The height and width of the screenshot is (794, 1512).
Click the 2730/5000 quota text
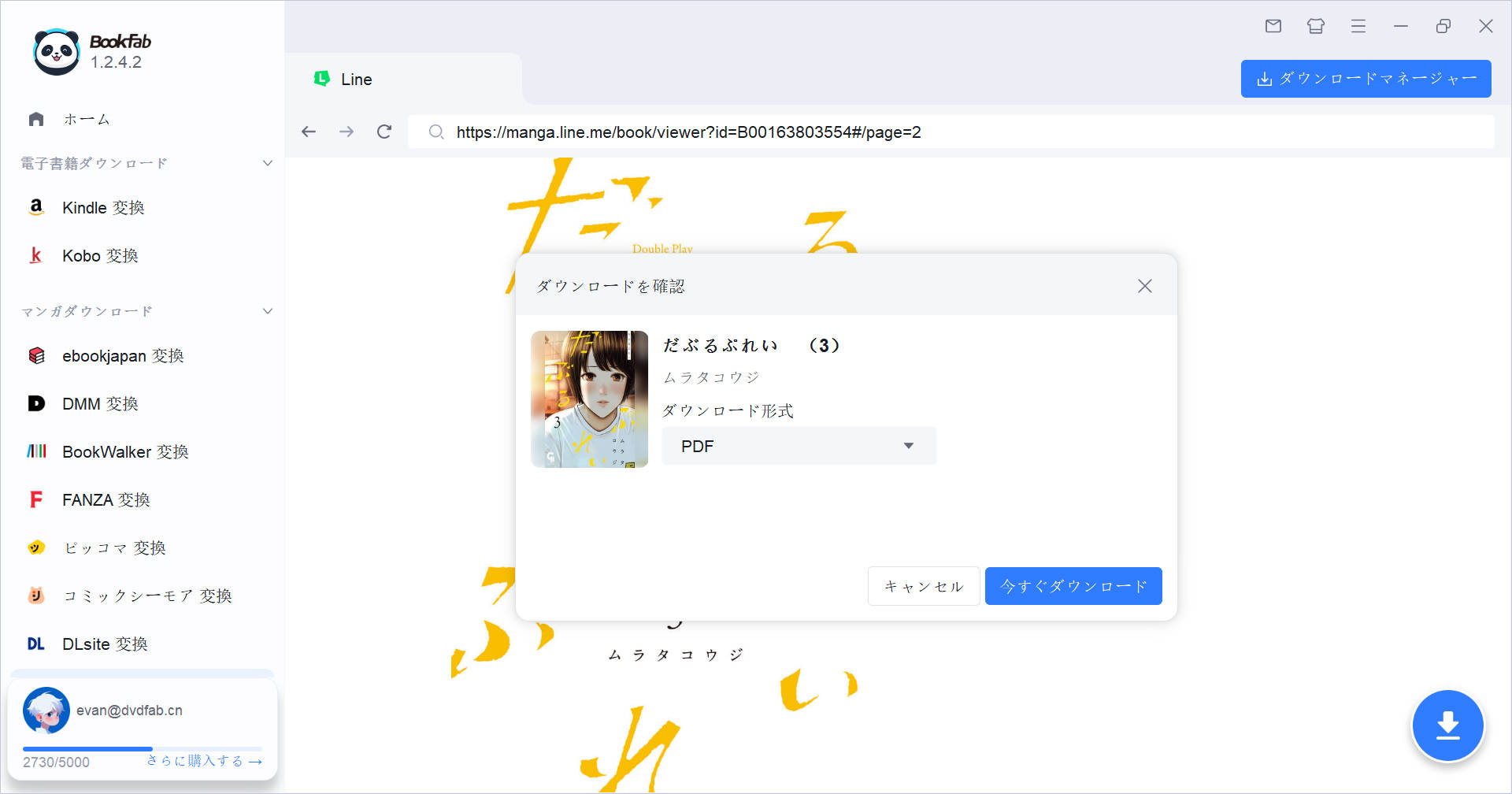tap(56, 762)
